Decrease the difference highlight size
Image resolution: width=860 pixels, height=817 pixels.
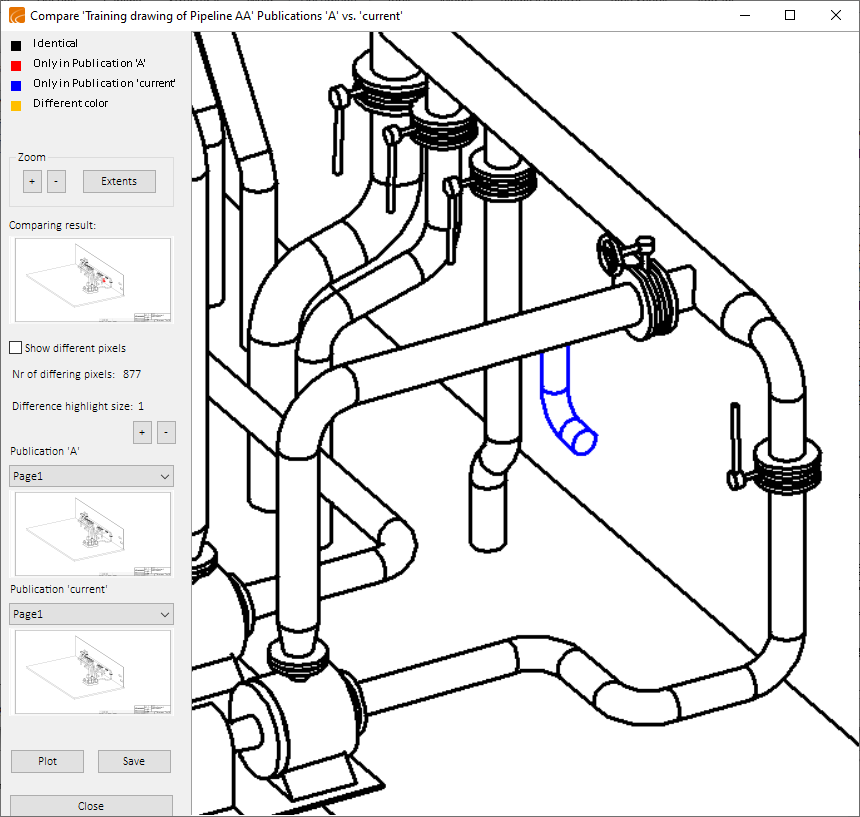(166, 432)
